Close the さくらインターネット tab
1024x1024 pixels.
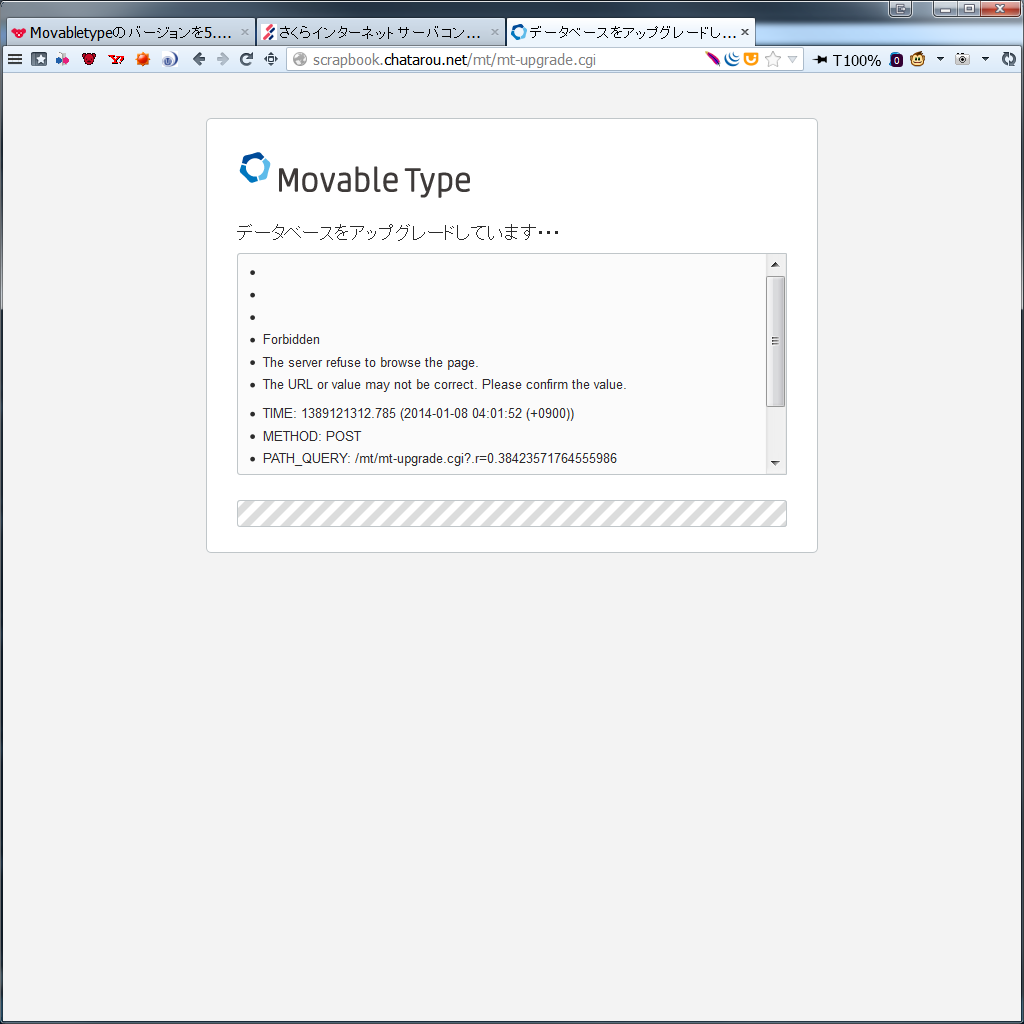tap(495, 31)
